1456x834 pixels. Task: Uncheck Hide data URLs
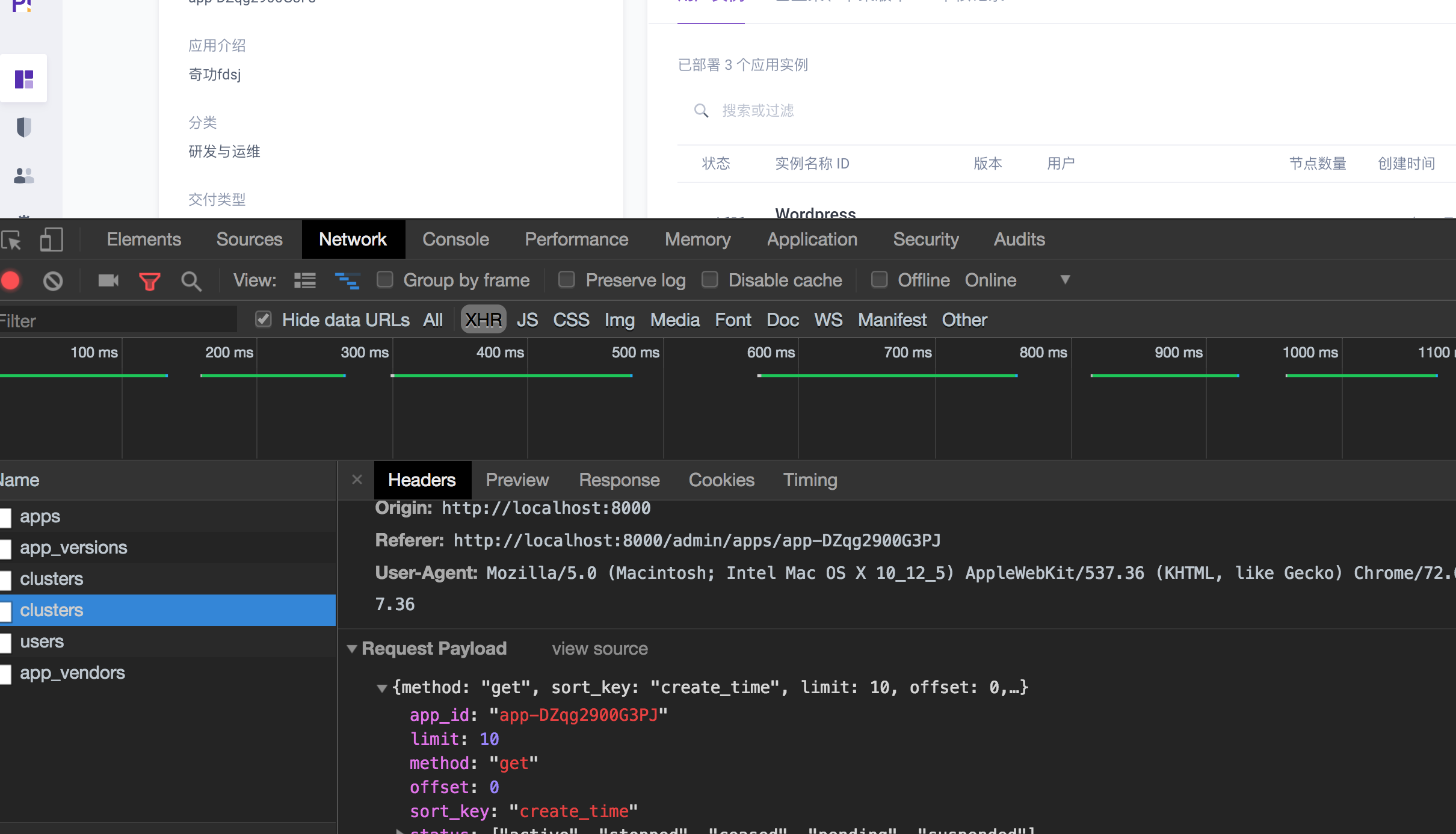[x=263, y=319]
